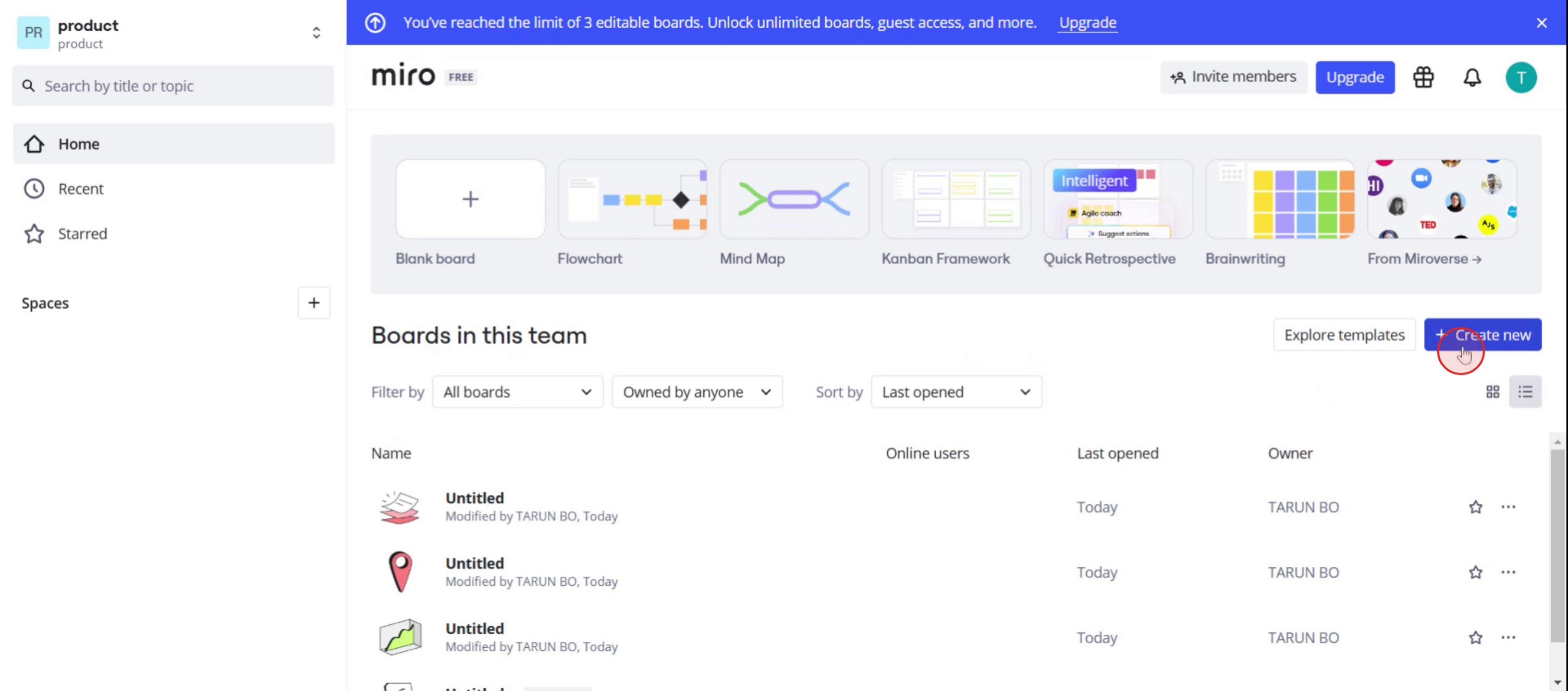Expand the product team switcher
This screenshot has width=1568, height=691.
point(316,33)
